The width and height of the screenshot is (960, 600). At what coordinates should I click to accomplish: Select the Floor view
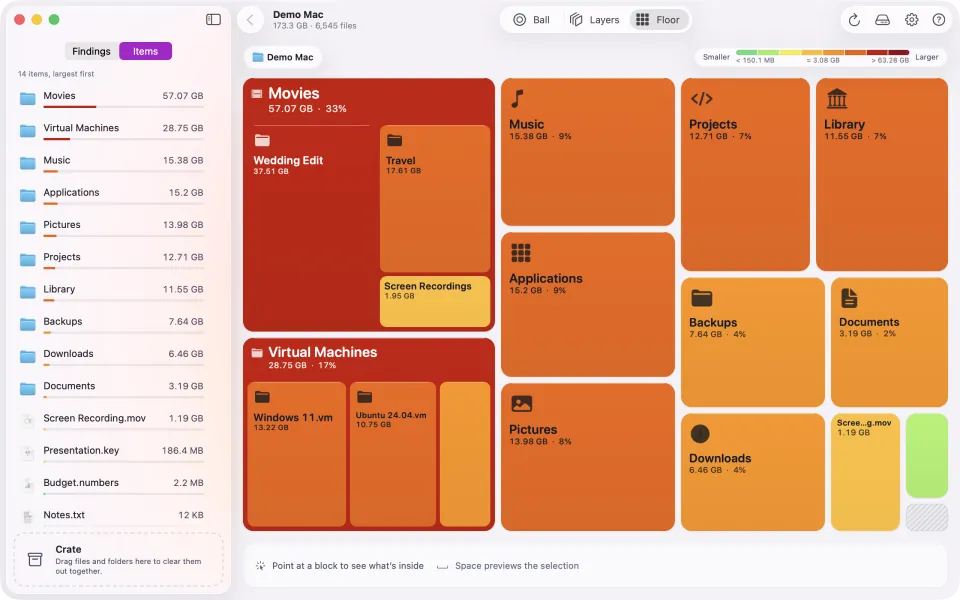point(658,20)
